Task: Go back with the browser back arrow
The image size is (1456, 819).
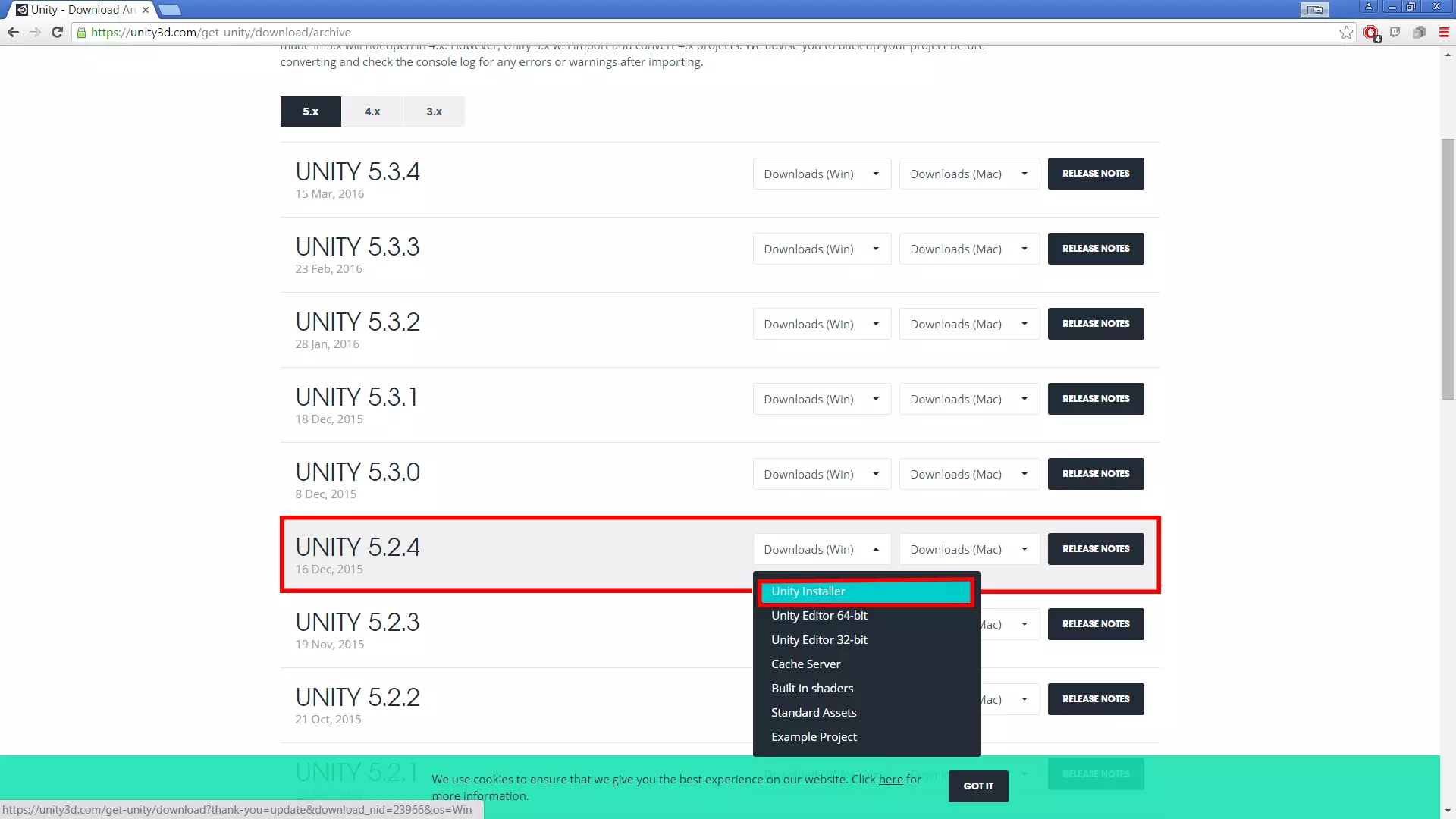Action: tap(13, 33)
